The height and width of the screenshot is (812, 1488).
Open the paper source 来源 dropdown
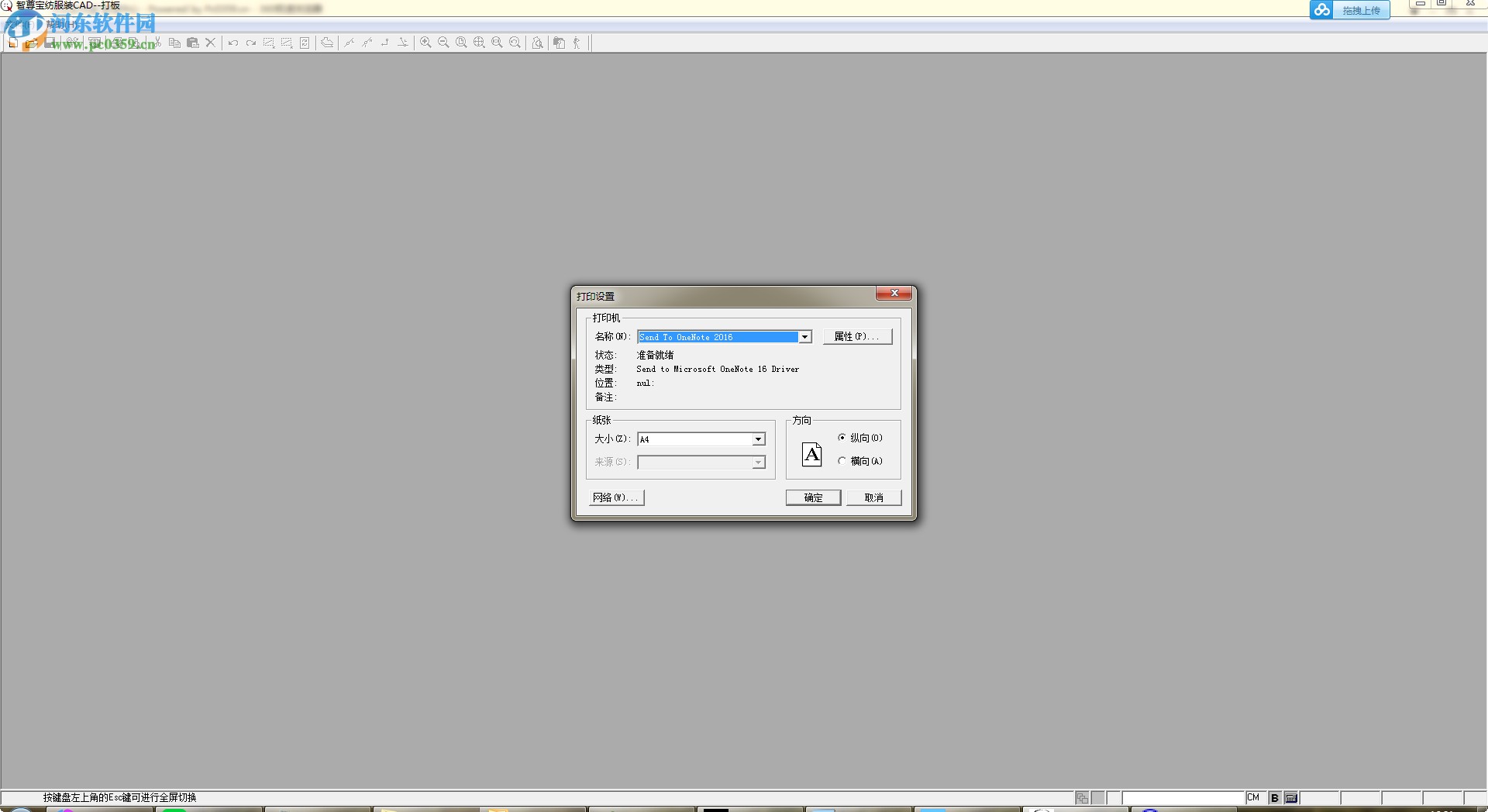coord(759,463)
